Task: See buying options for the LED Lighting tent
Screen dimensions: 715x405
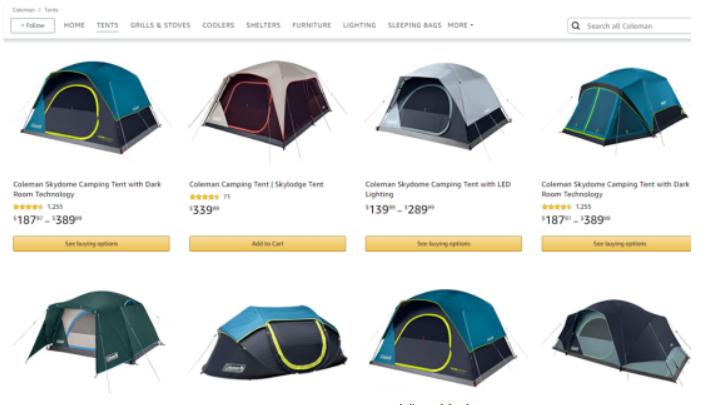Action: click(443, 244)
